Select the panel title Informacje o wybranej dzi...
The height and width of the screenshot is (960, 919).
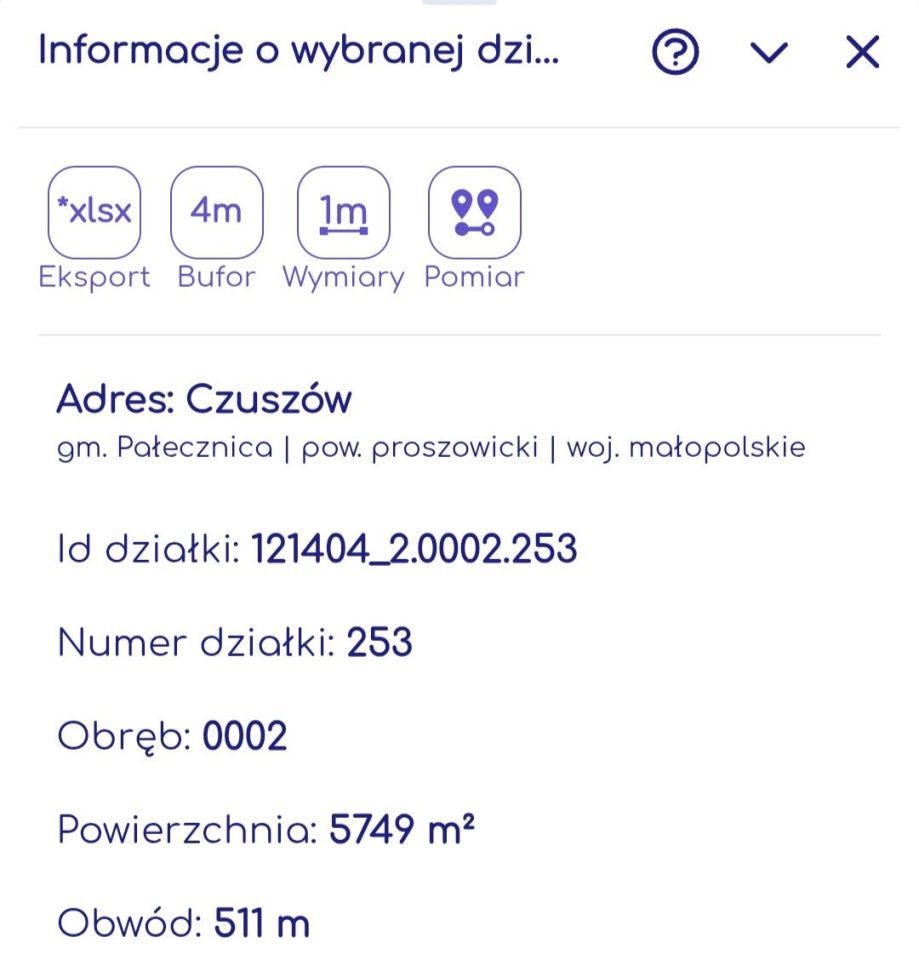point(300,50)
